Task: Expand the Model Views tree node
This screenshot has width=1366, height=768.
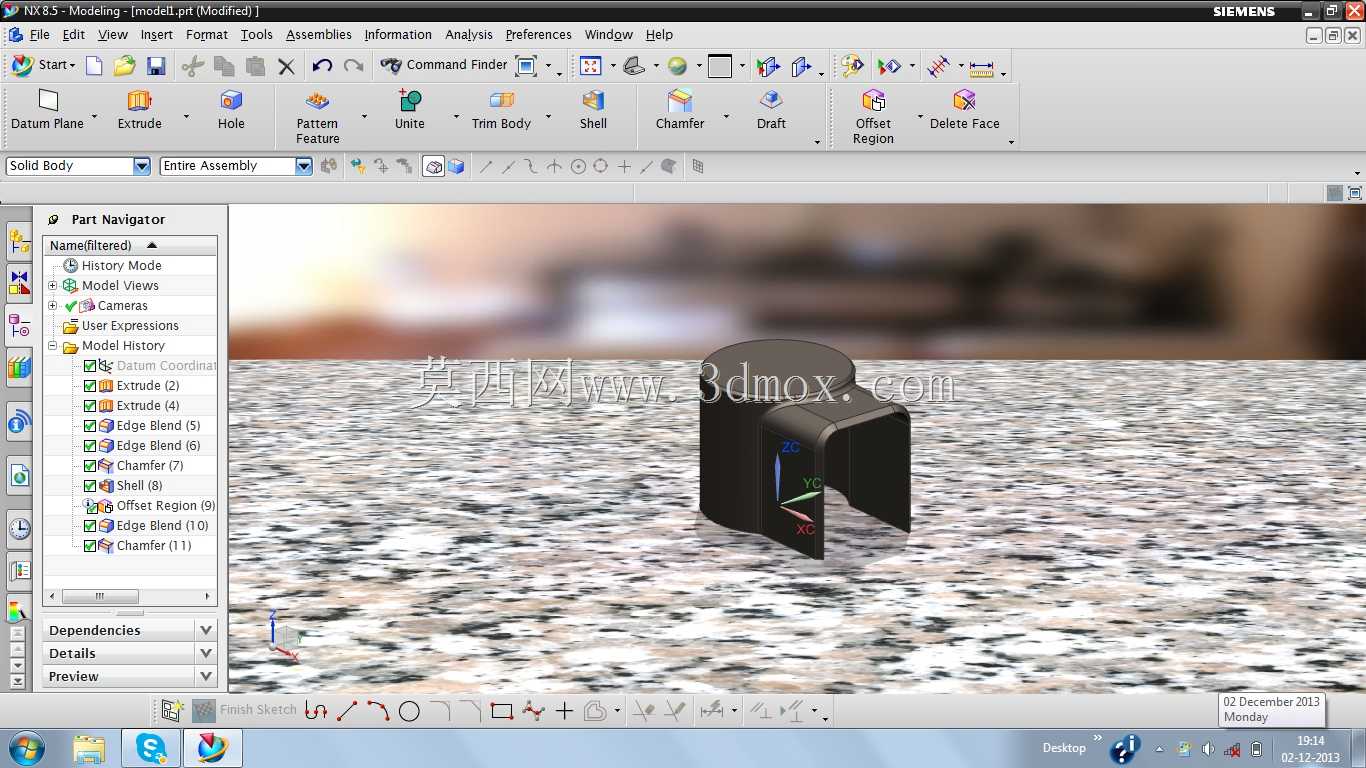Action: [53, 286]
